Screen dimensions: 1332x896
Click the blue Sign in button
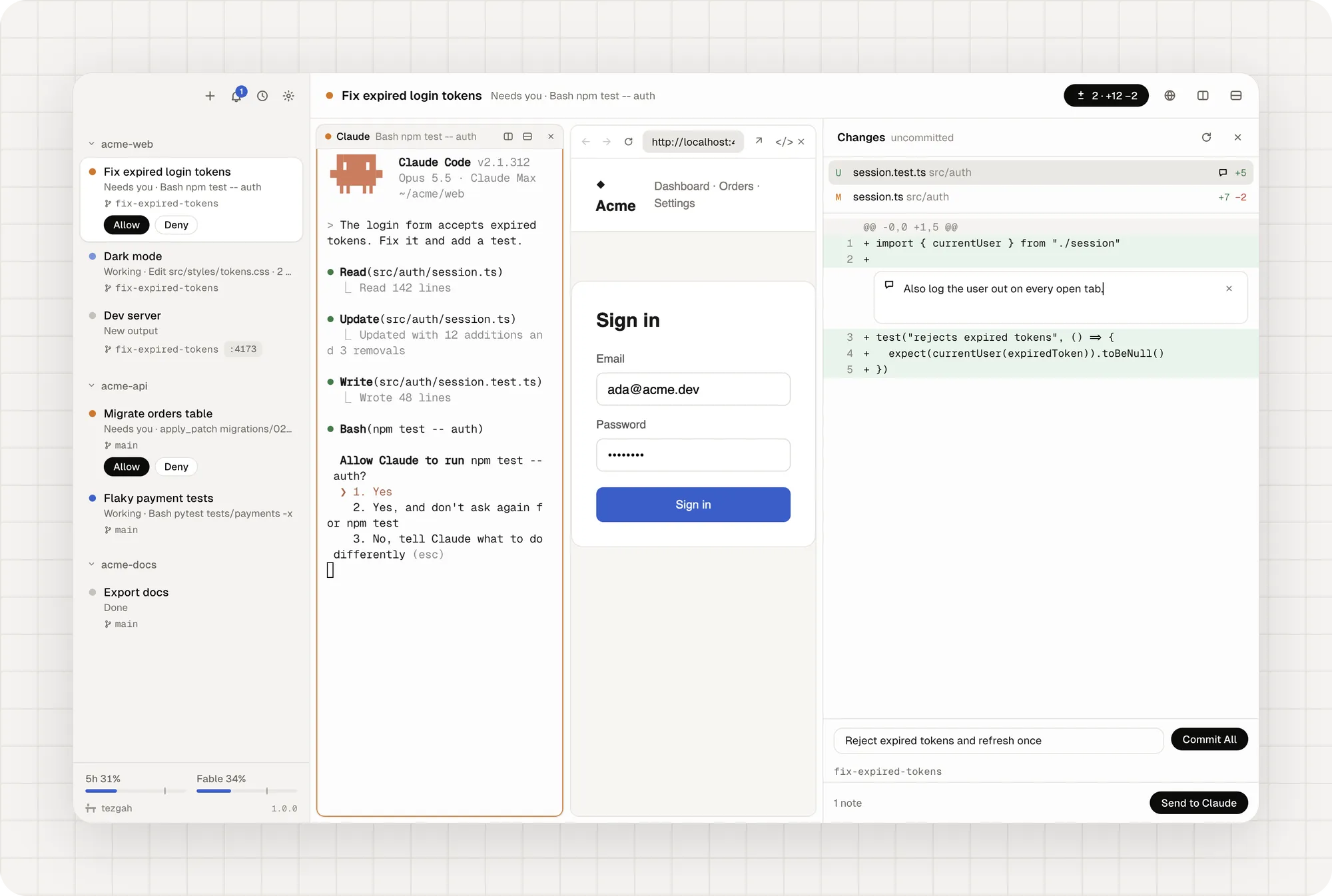tap(693, 505)
